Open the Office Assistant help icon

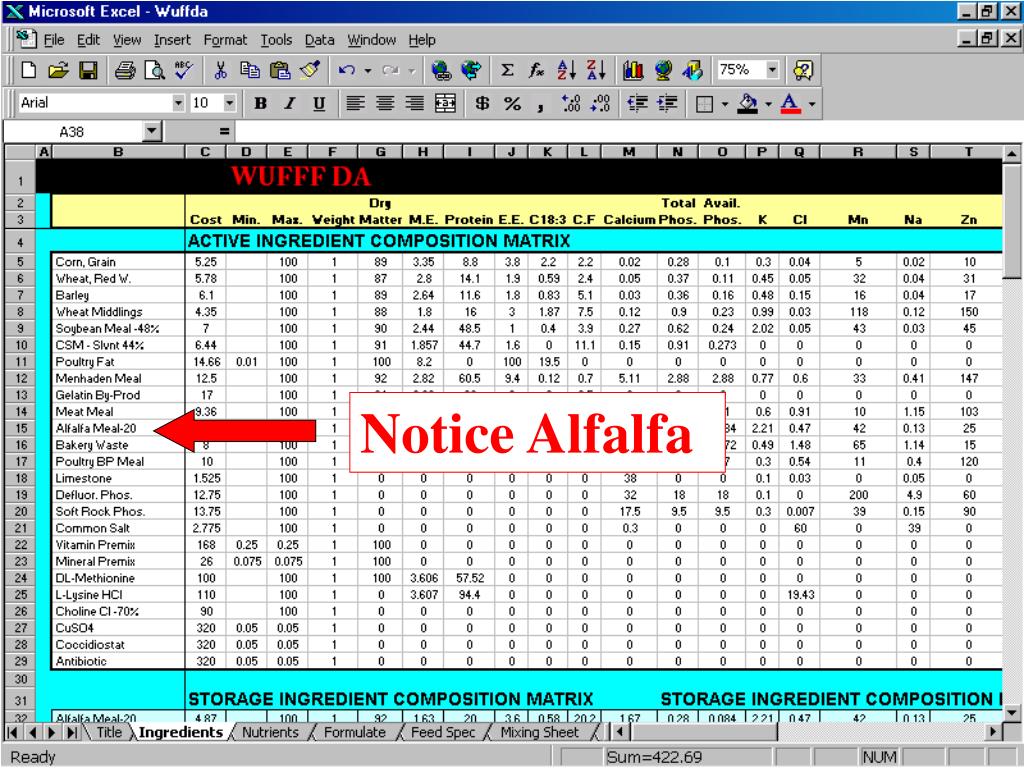point(803,70)
